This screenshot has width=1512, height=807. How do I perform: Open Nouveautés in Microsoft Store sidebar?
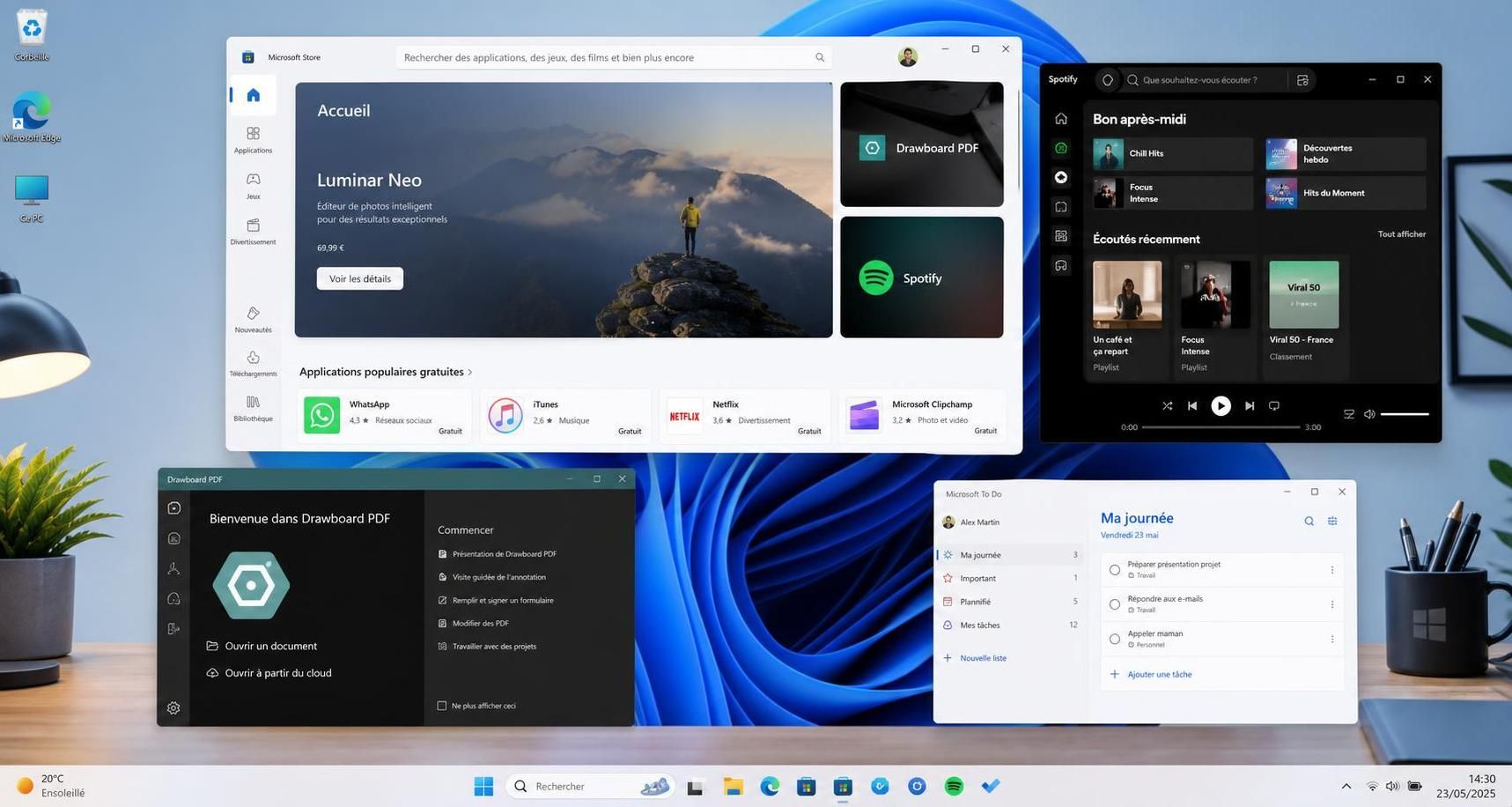(254, 319)
